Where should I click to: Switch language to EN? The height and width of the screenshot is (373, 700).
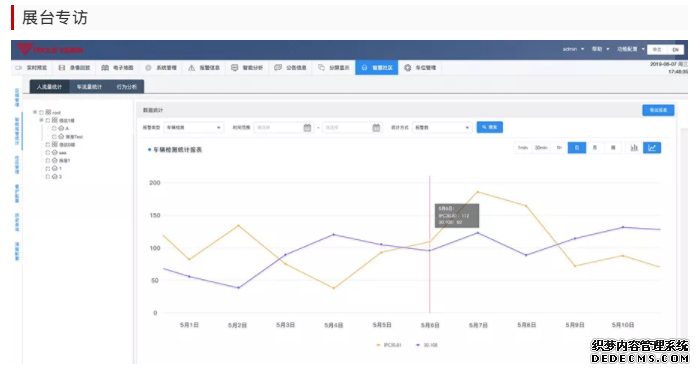coord(675,50)
